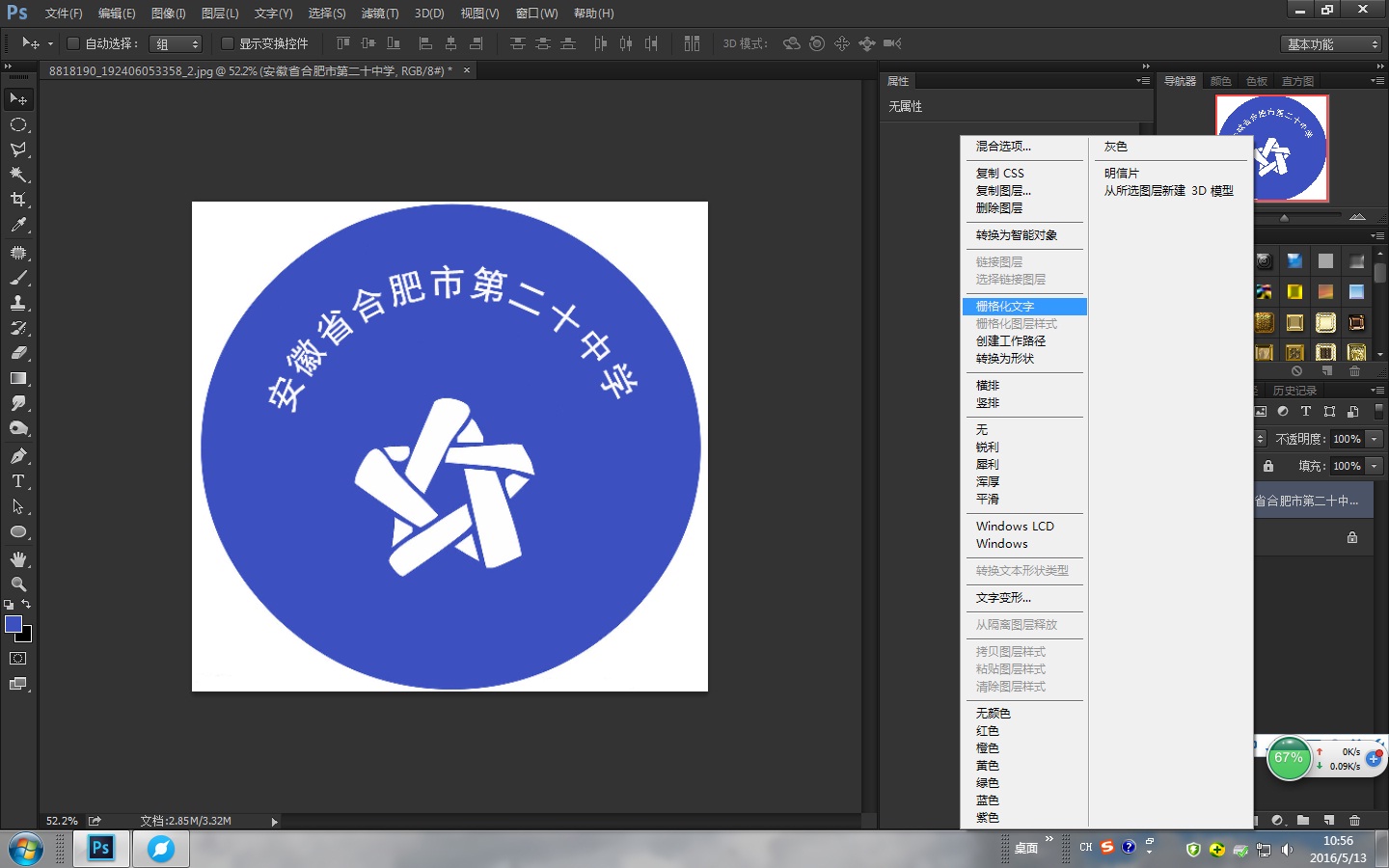
Task: Click the delete layer trash icon
Action: coord(1354,821)
